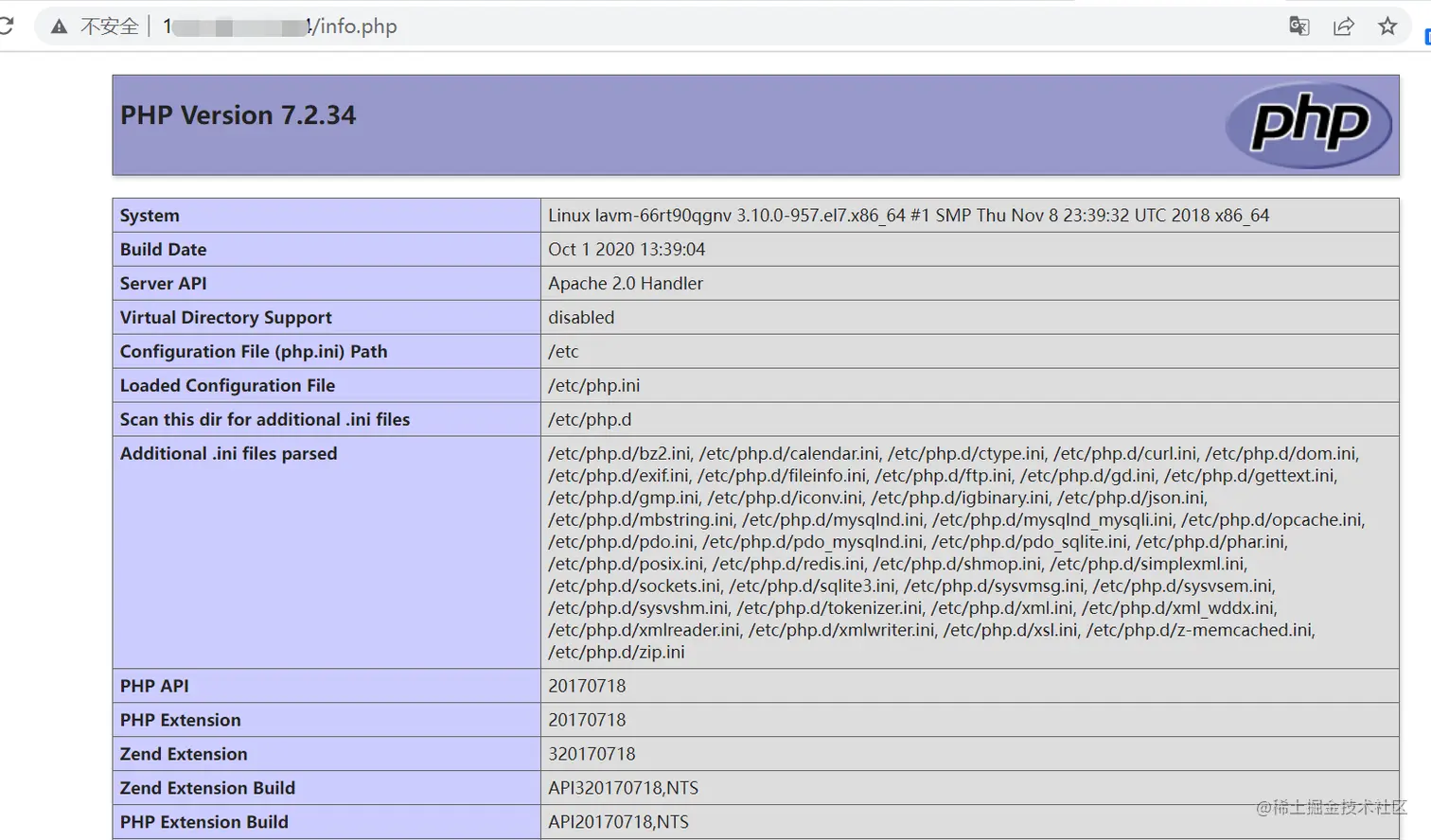Image resolution: width=1431 pixels, height=840 pixels.
Task: Click the Apache 2.0 Handler value
Action: (626, 284)
